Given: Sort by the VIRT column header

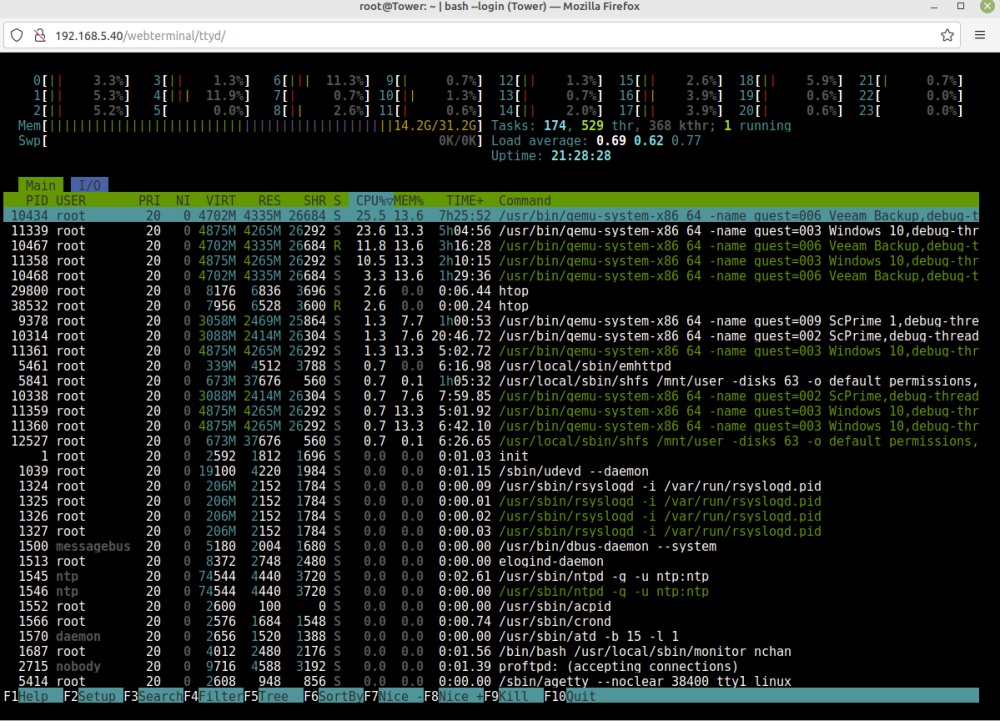Looking at the screenshot, I should tap(221, 200).
